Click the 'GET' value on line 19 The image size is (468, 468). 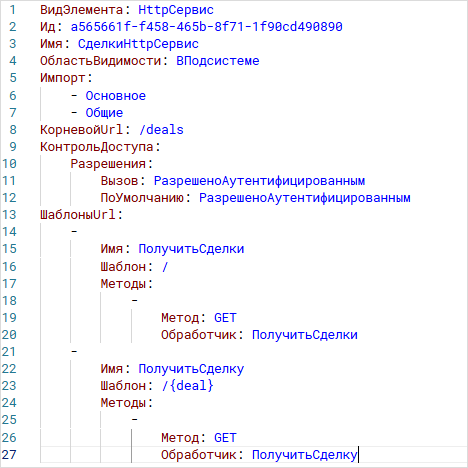(225, 318)
